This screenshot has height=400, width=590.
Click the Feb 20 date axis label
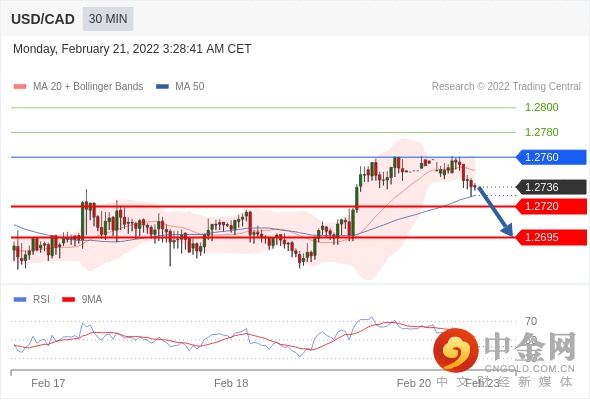[x=414, y=383]
